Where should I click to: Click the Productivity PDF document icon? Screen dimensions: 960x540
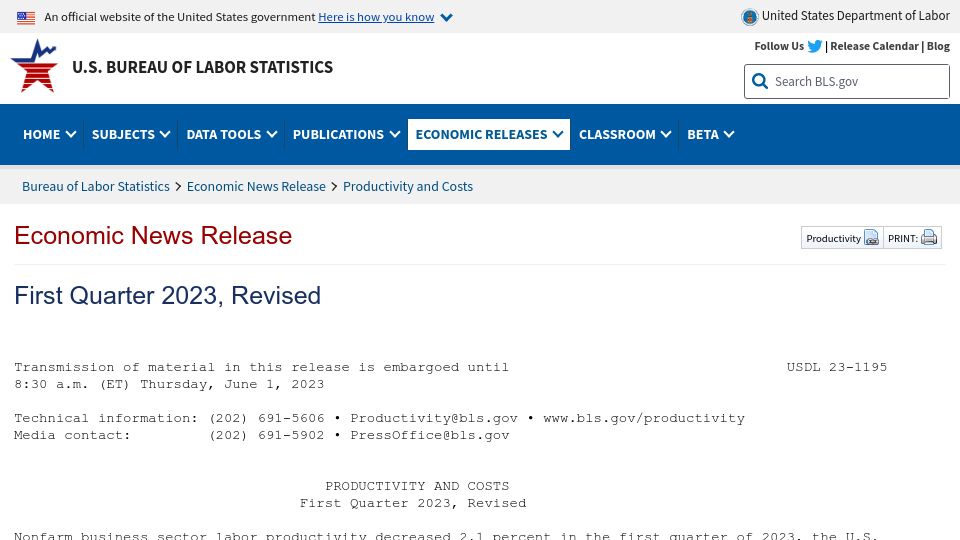pos(871,238)
